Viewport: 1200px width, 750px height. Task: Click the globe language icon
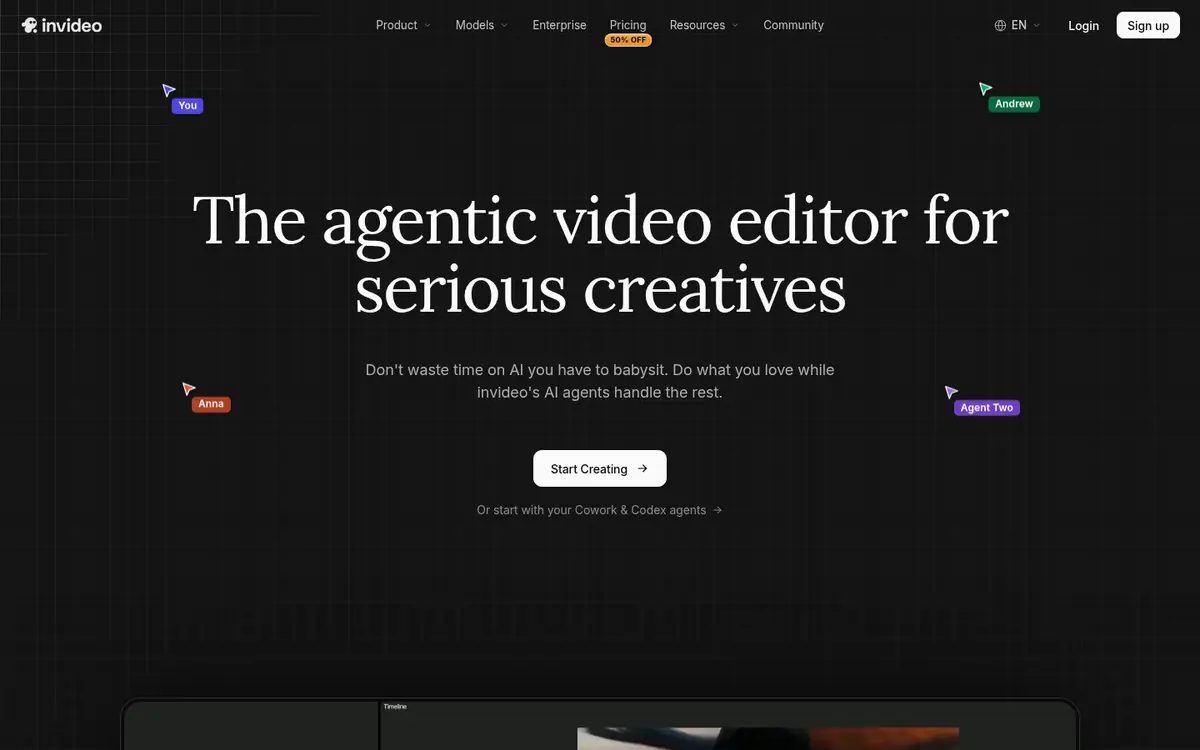(x=1000, y=25)
